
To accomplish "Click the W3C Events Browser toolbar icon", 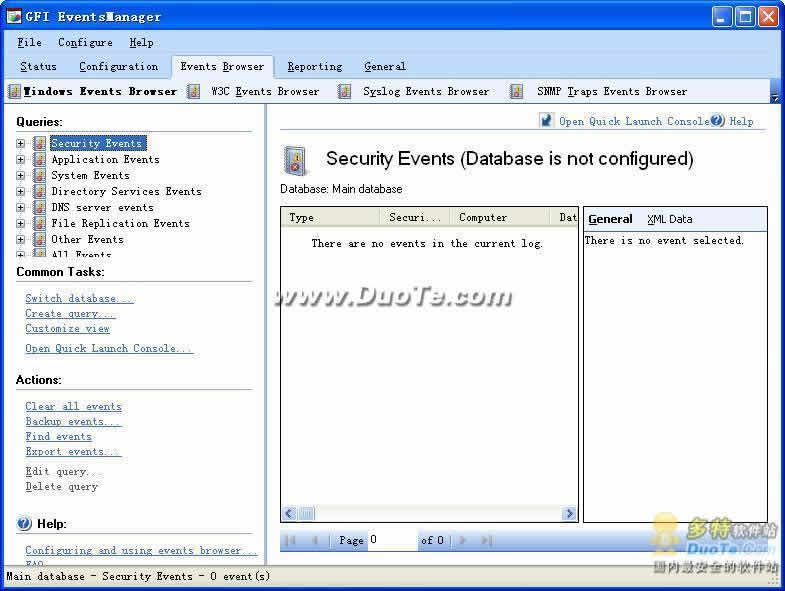I will (x=194, y=91).
